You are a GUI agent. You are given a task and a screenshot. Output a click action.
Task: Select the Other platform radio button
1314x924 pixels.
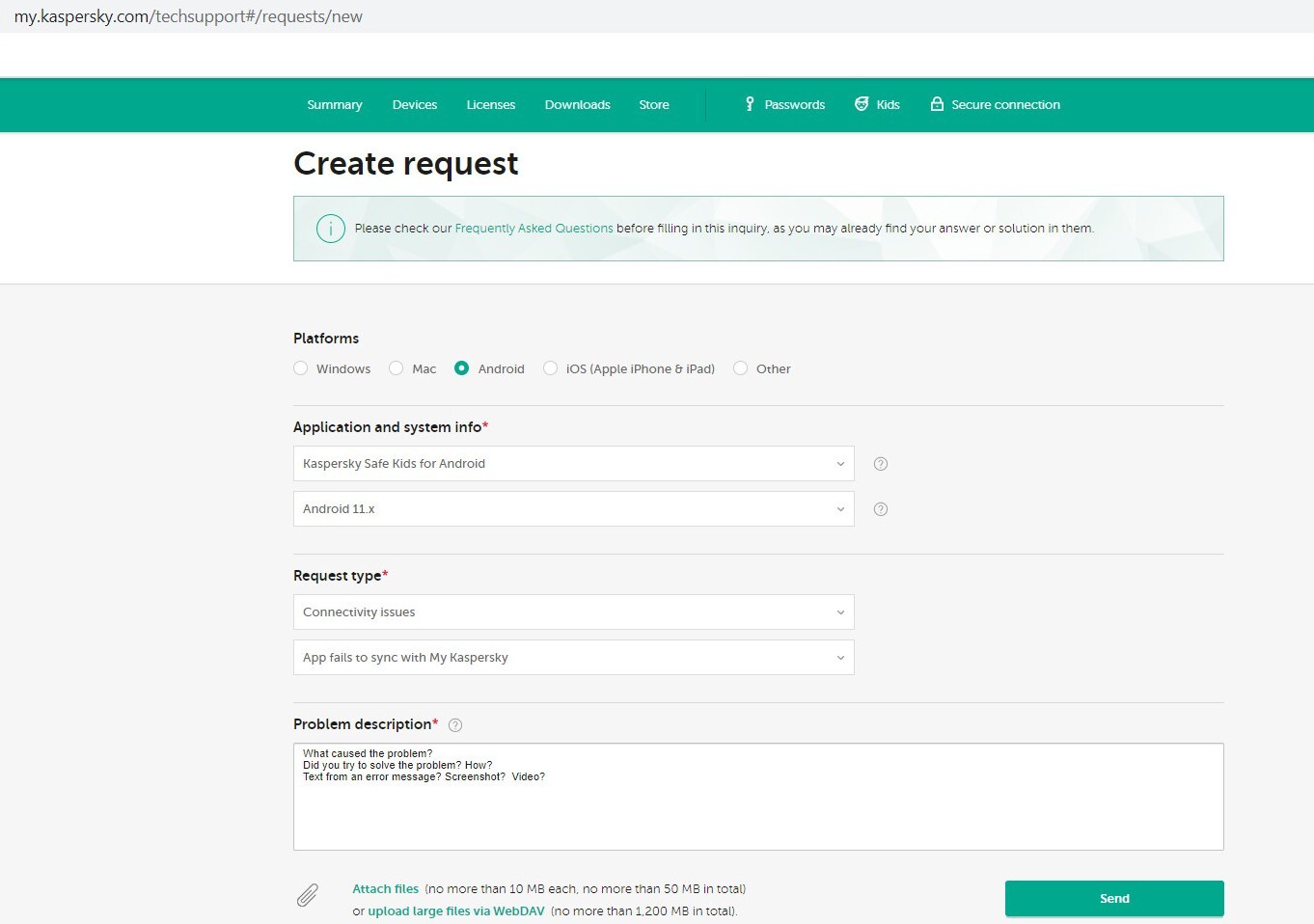click(x=741, y=368)
